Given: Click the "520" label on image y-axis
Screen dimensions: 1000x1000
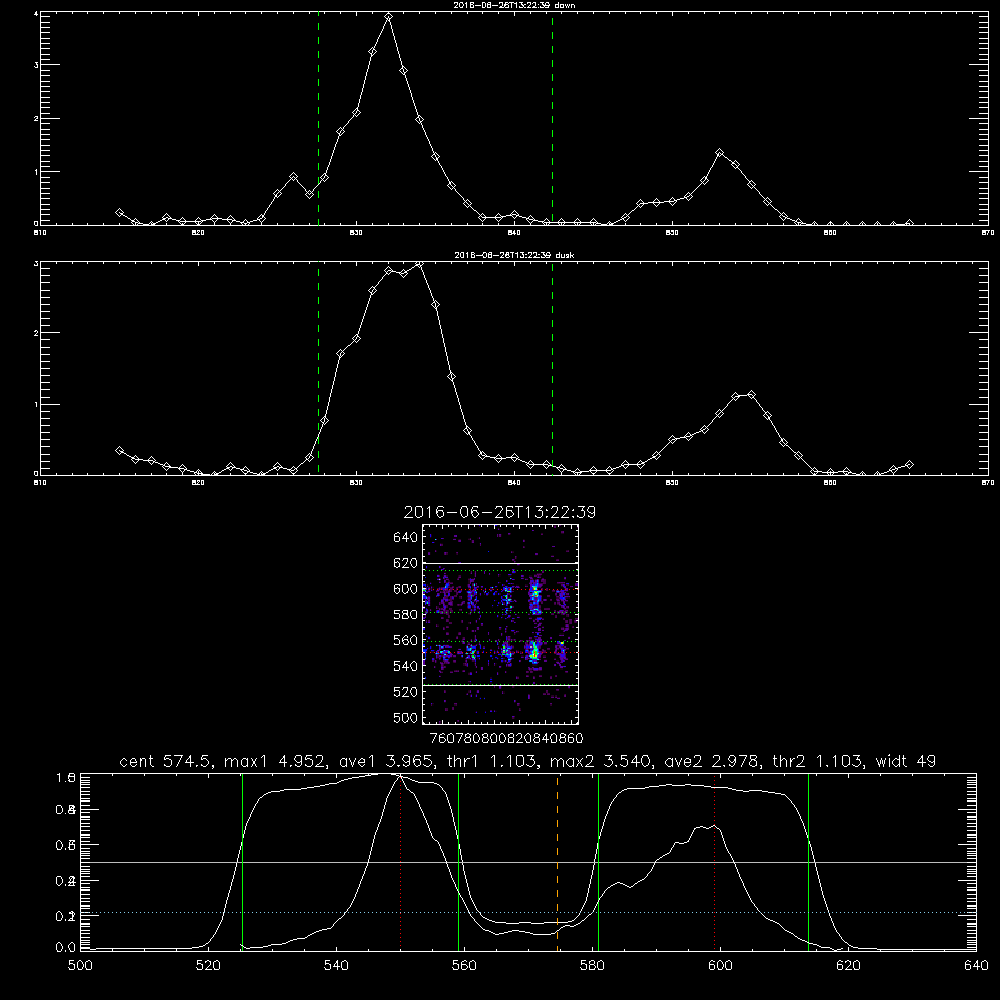Looking at the screenshot, I should pyautogui.click(x=405, y=692).
